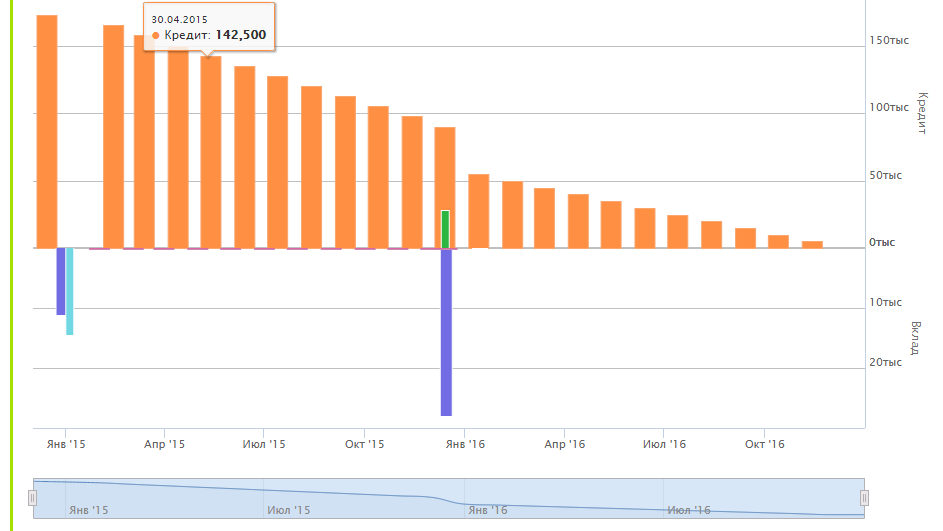Select the orange bar immediately right of the green bar

tap(479, 211)
